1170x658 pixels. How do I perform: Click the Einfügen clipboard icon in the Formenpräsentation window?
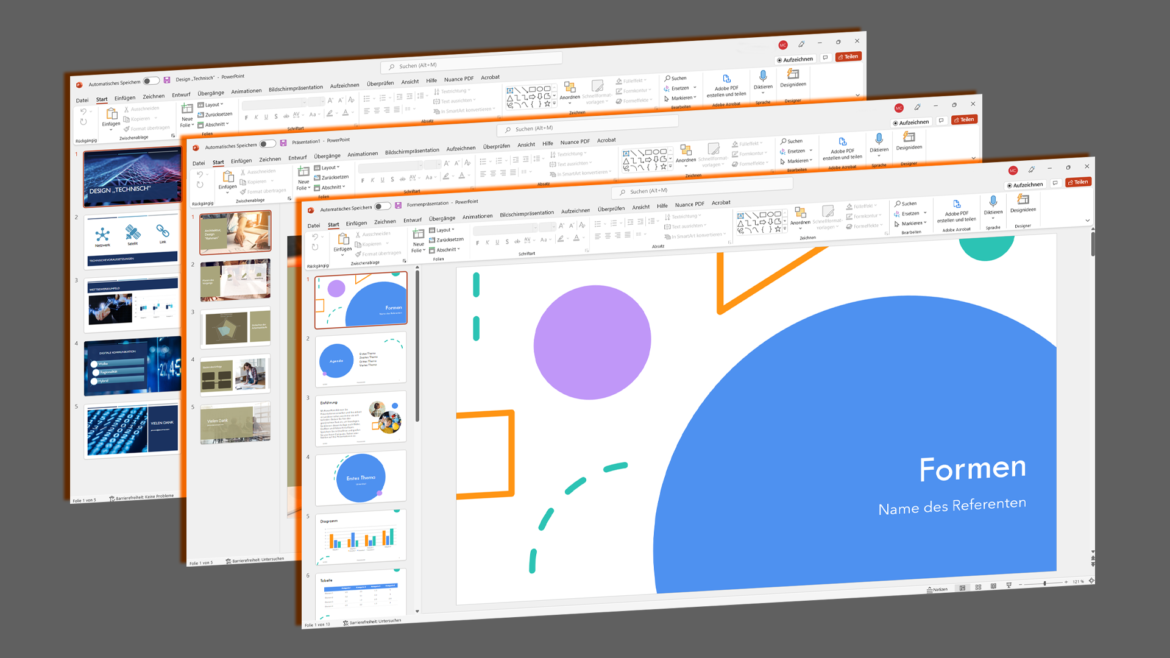click(343, 237)
